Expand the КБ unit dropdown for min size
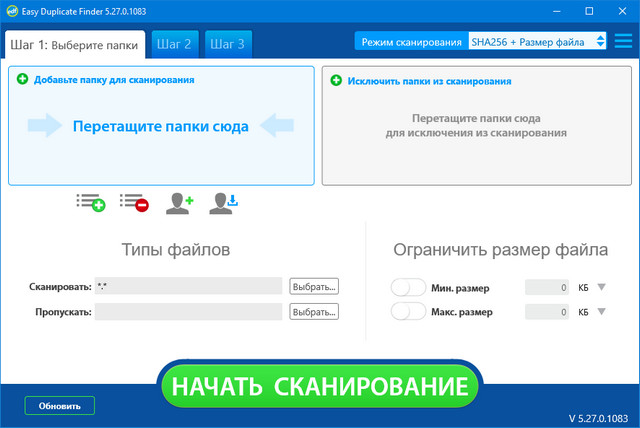Screen dimensions: 640x428 coord(601,288)
